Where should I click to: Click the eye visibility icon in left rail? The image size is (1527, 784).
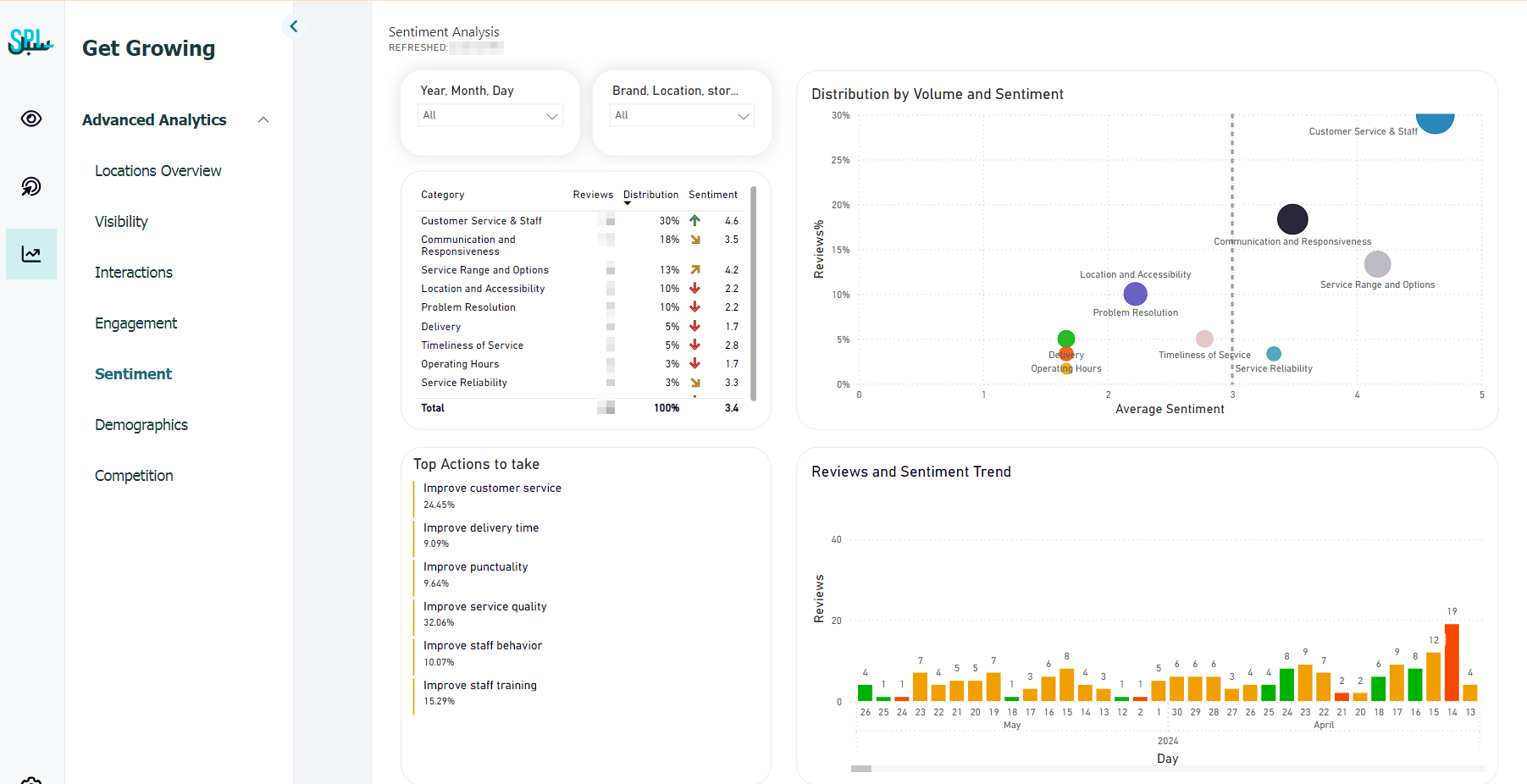coord(31,119)
